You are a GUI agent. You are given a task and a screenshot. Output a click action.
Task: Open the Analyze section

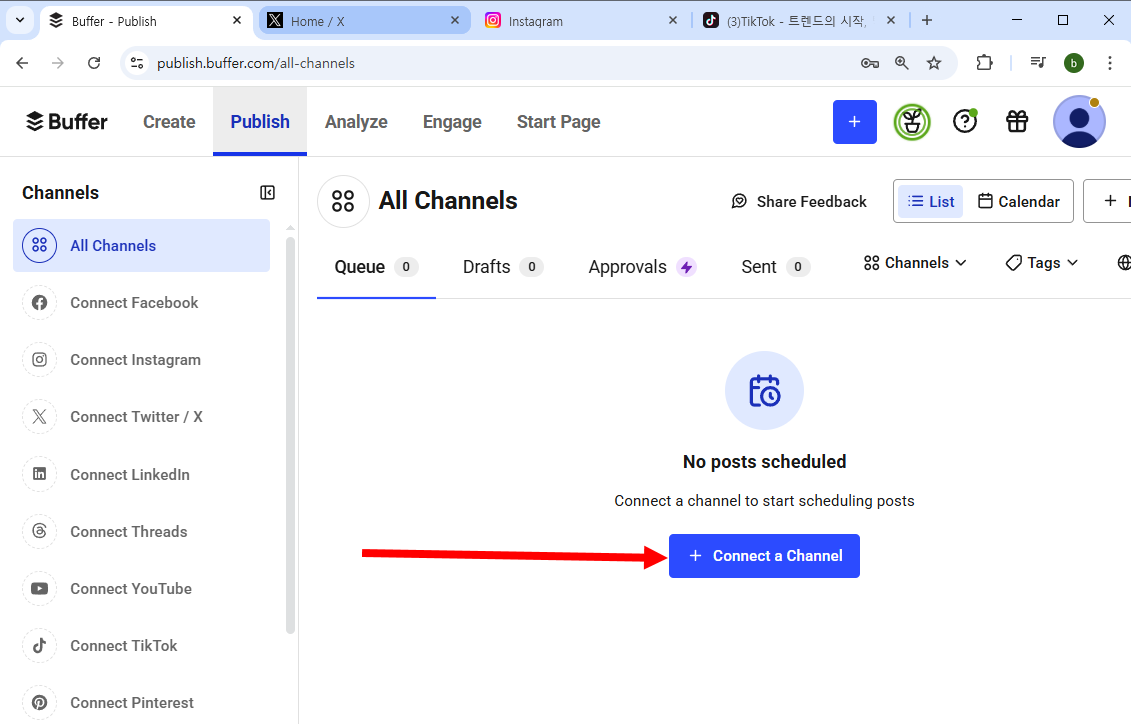point(356,122)
